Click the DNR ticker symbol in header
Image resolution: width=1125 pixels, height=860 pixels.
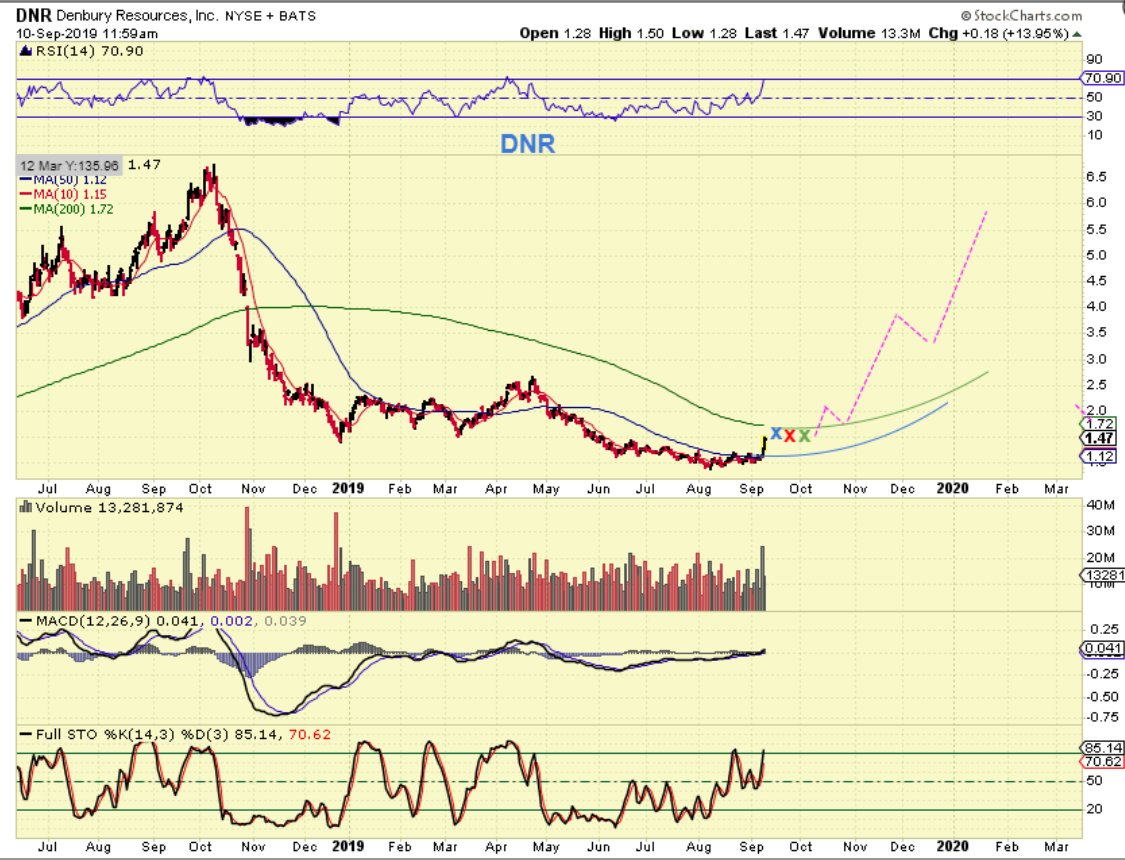pyautogui.click(x=34, y=15)
